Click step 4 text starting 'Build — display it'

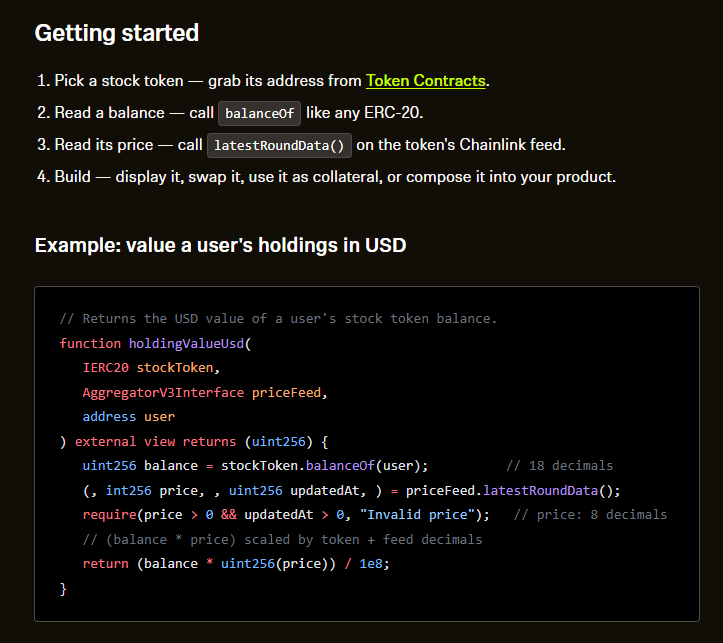coord(335,177)
